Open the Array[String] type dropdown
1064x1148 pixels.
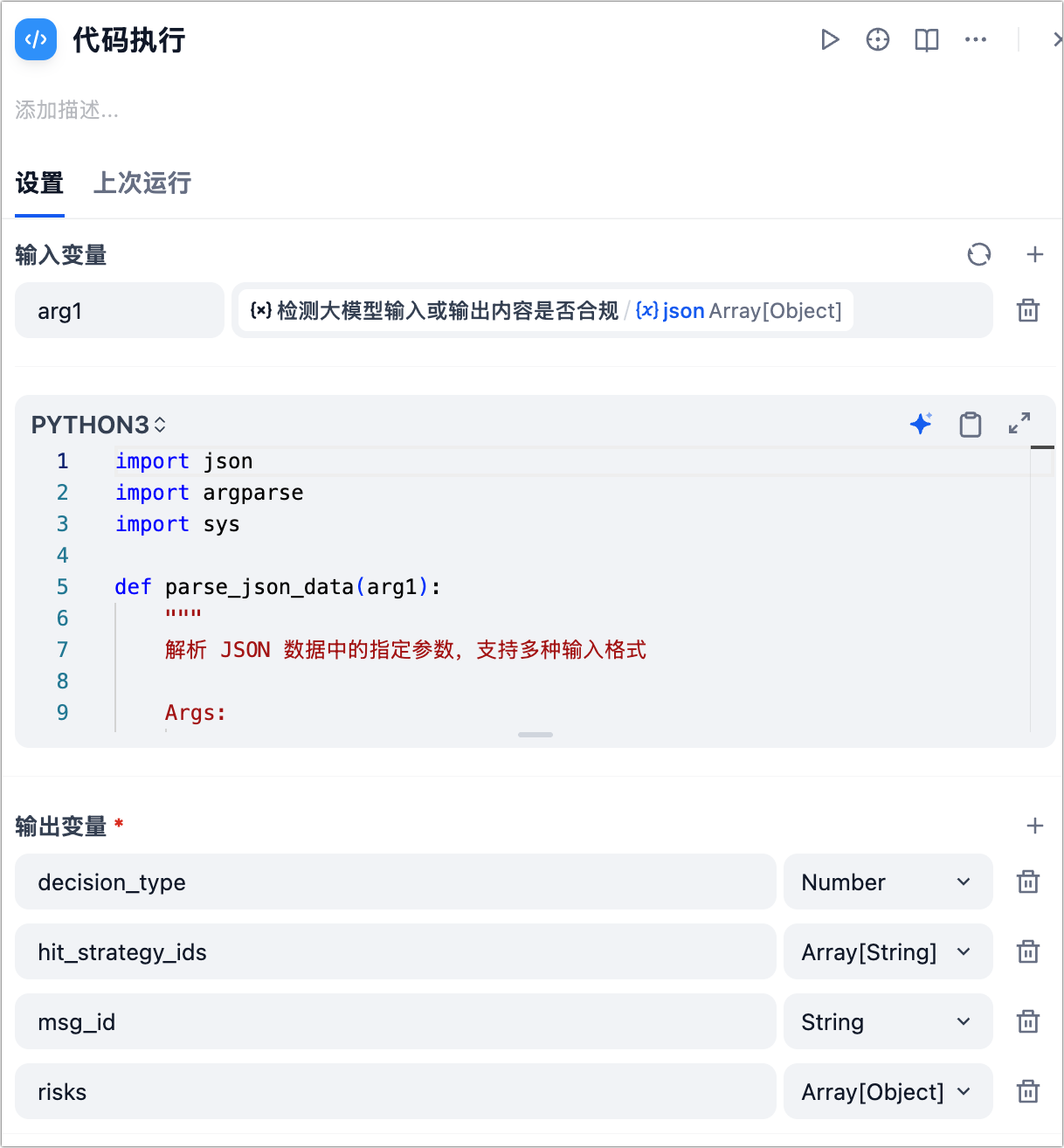[x=888, y=952]
